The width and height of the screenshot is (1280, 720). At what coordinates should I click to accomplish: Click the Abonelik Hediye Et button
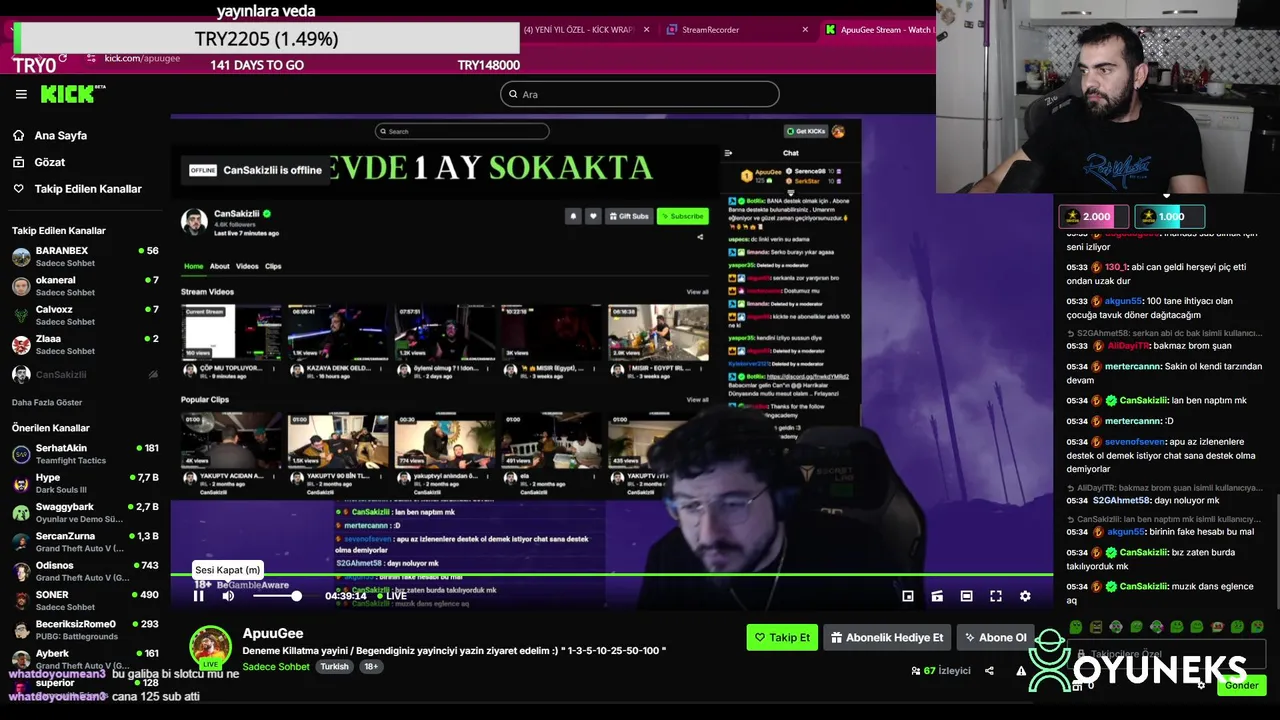887,637
